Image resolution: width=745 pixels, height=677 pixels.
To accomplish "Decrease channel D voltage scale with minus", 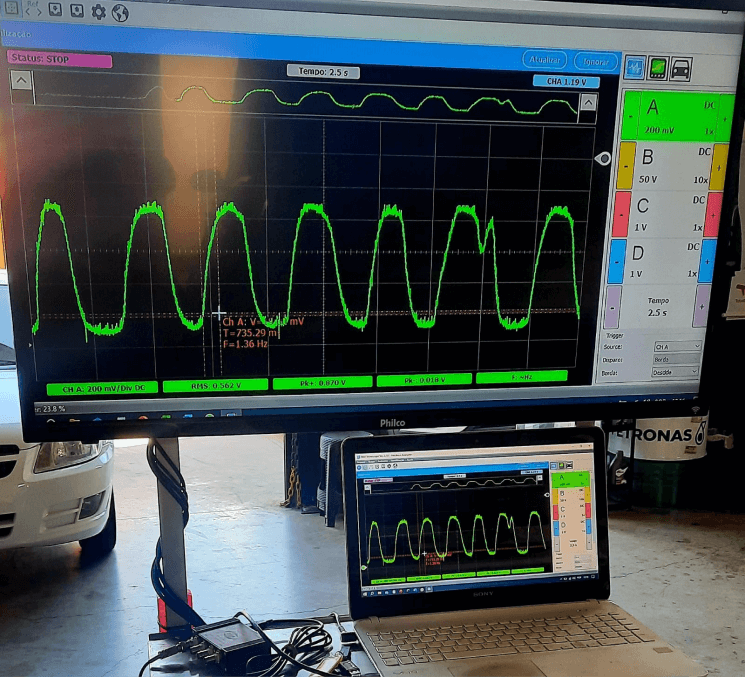I will pyautogui.click(x=616, y=259).
